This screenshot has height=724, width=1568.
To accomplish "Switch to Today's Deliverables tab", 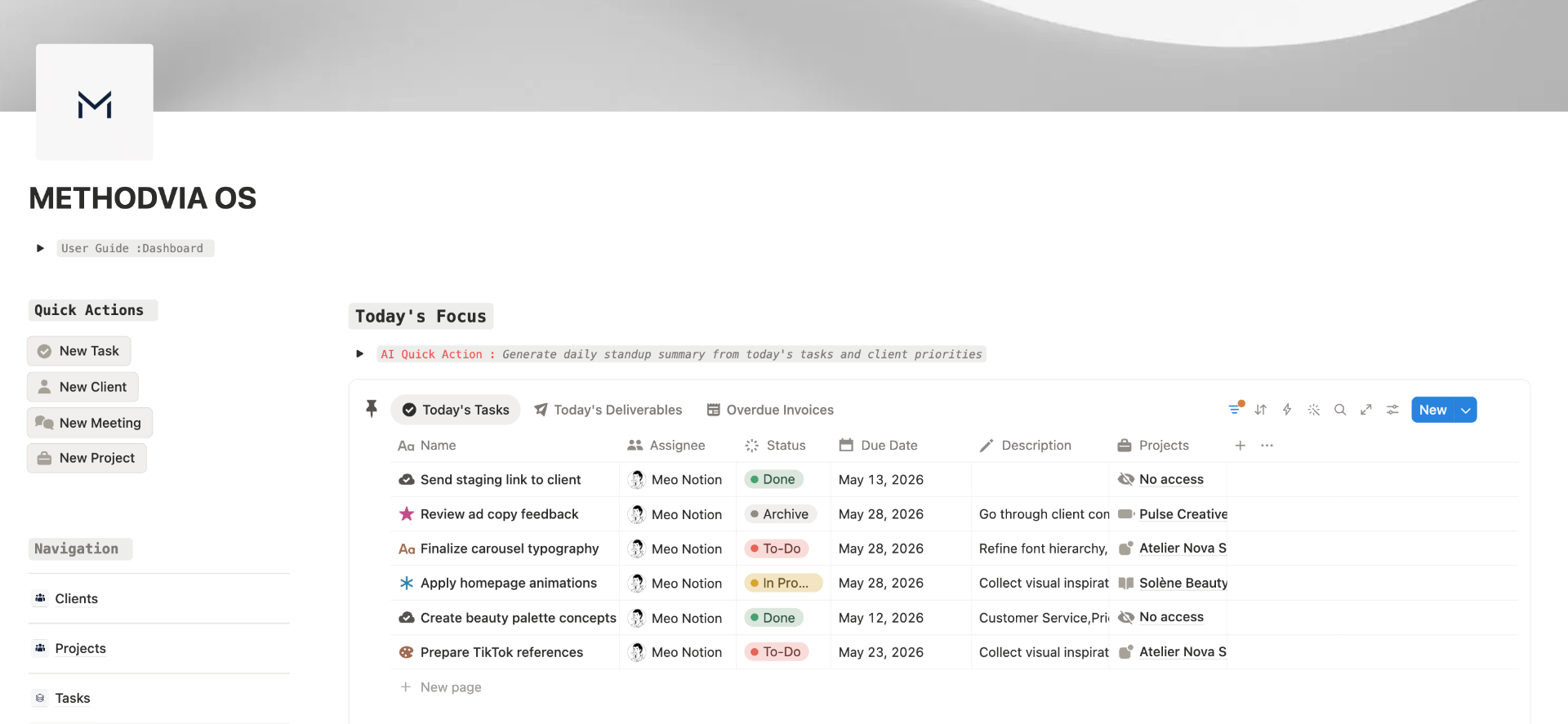I will click(x=608, y=410).
